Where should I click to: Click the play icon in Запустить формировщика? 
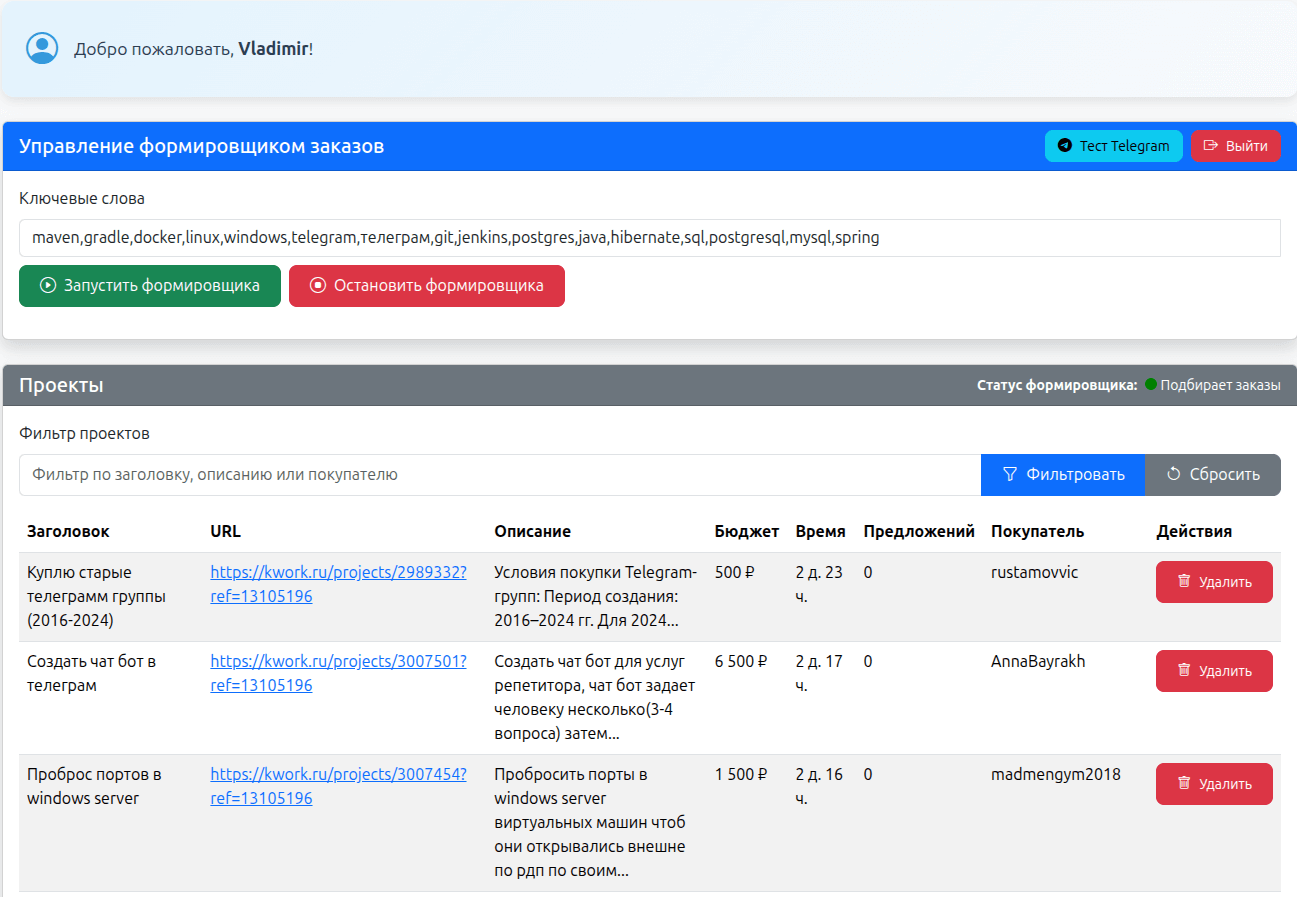click(47, 286)
